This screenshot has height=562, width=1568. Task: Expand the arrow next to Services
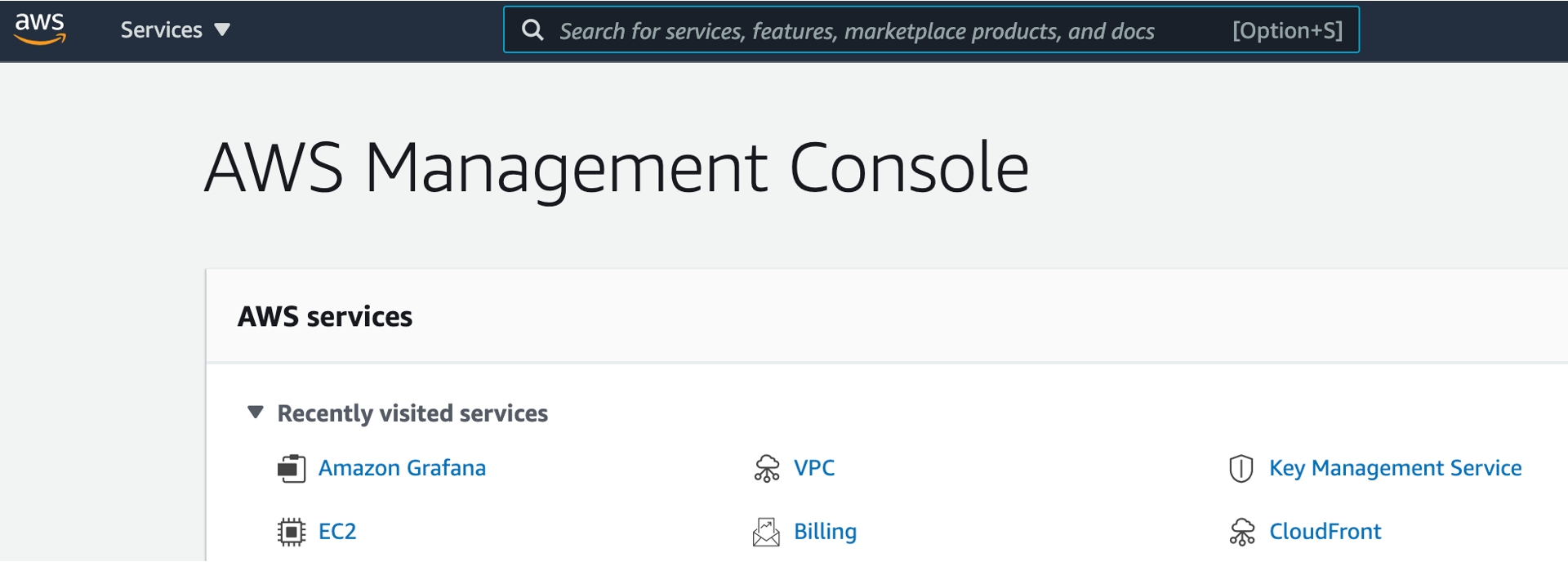[x=222, y=30]
